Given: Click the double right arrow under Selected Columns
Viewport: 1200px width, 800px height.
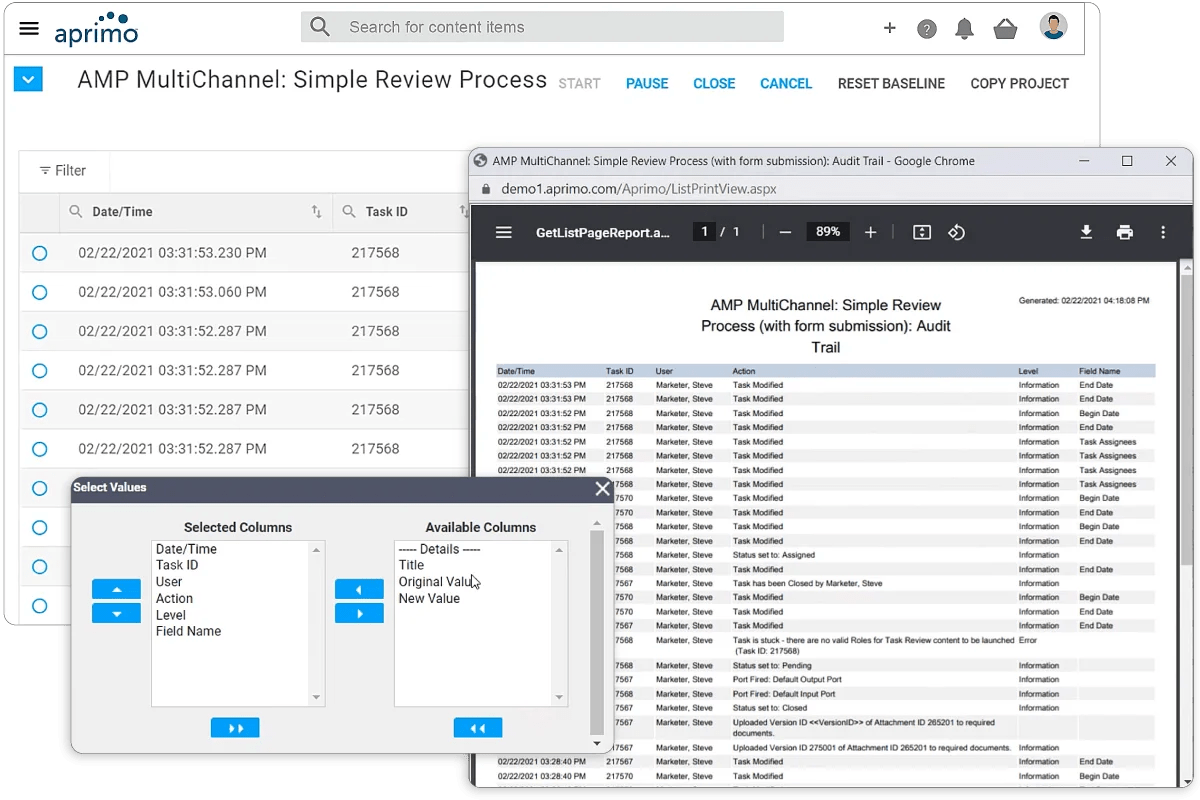Looking at the screenshot, I should click(235, 728).
